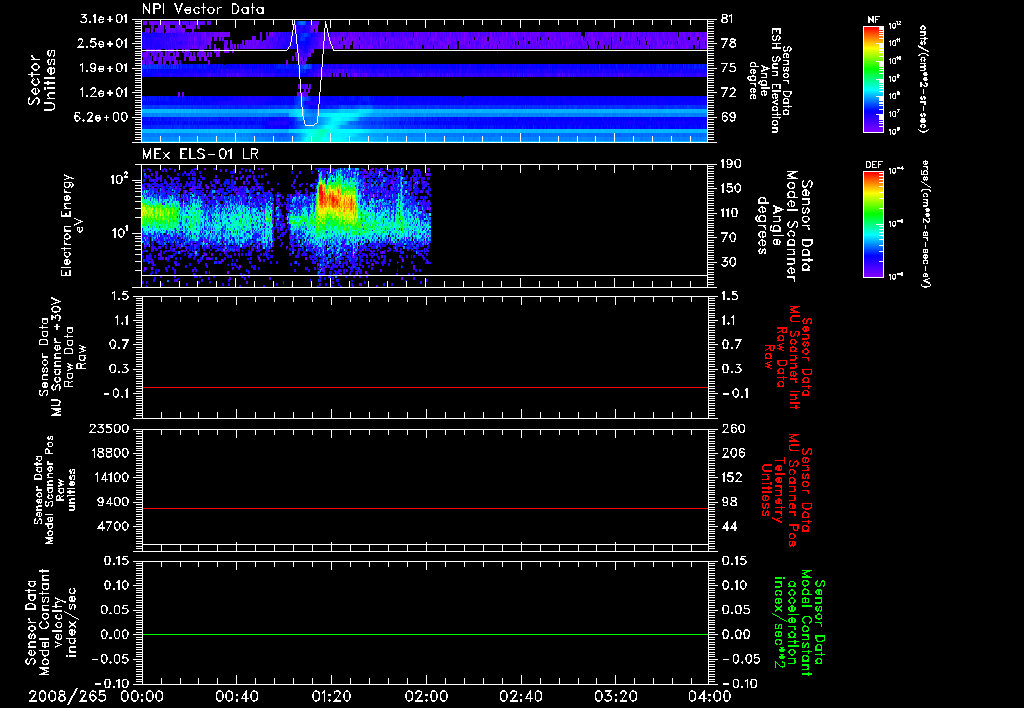1024x708 pixels.
Task: Click the 23500 scanner position tick label
Action: (109, 428)
